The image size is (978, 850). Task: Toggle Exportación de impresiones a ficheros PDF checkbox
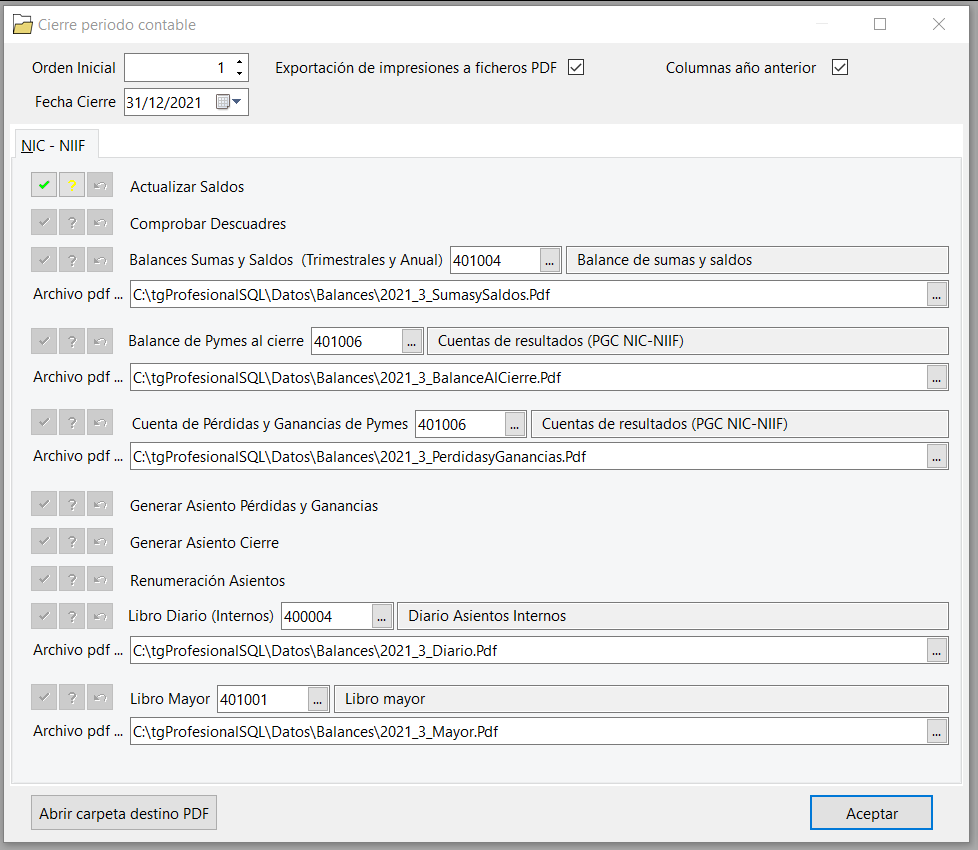coord(576,67)
